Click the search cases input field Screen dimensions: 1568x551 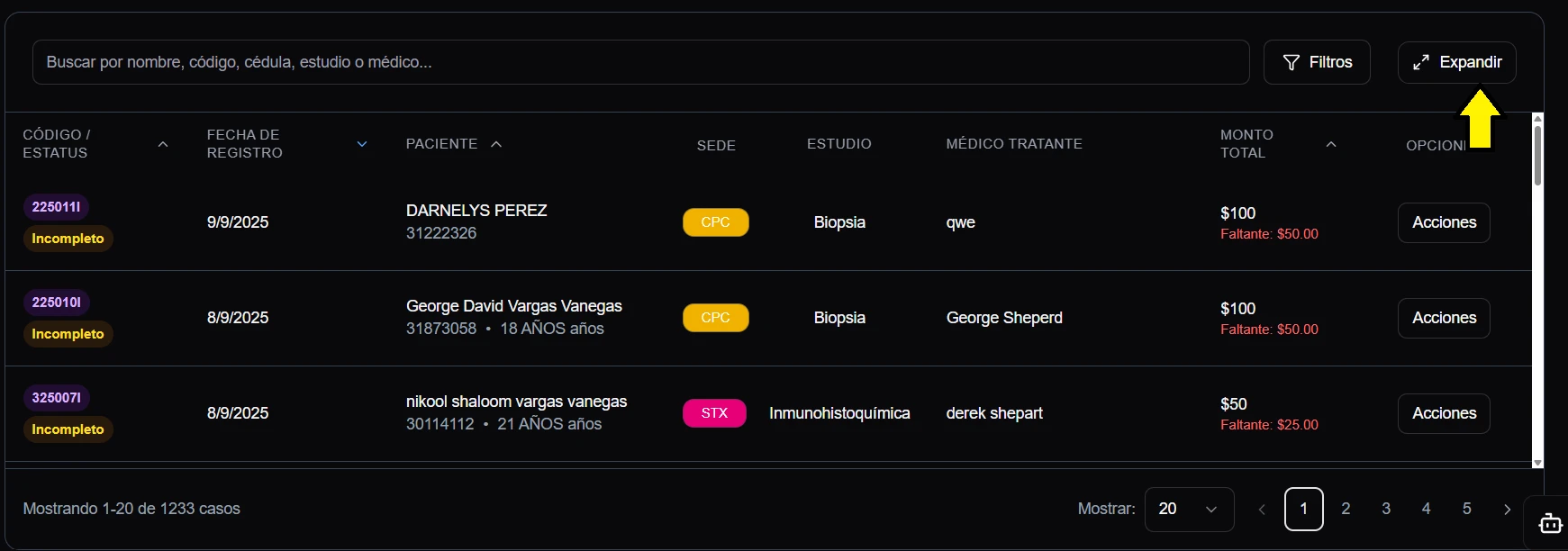(x=640, y=62)
